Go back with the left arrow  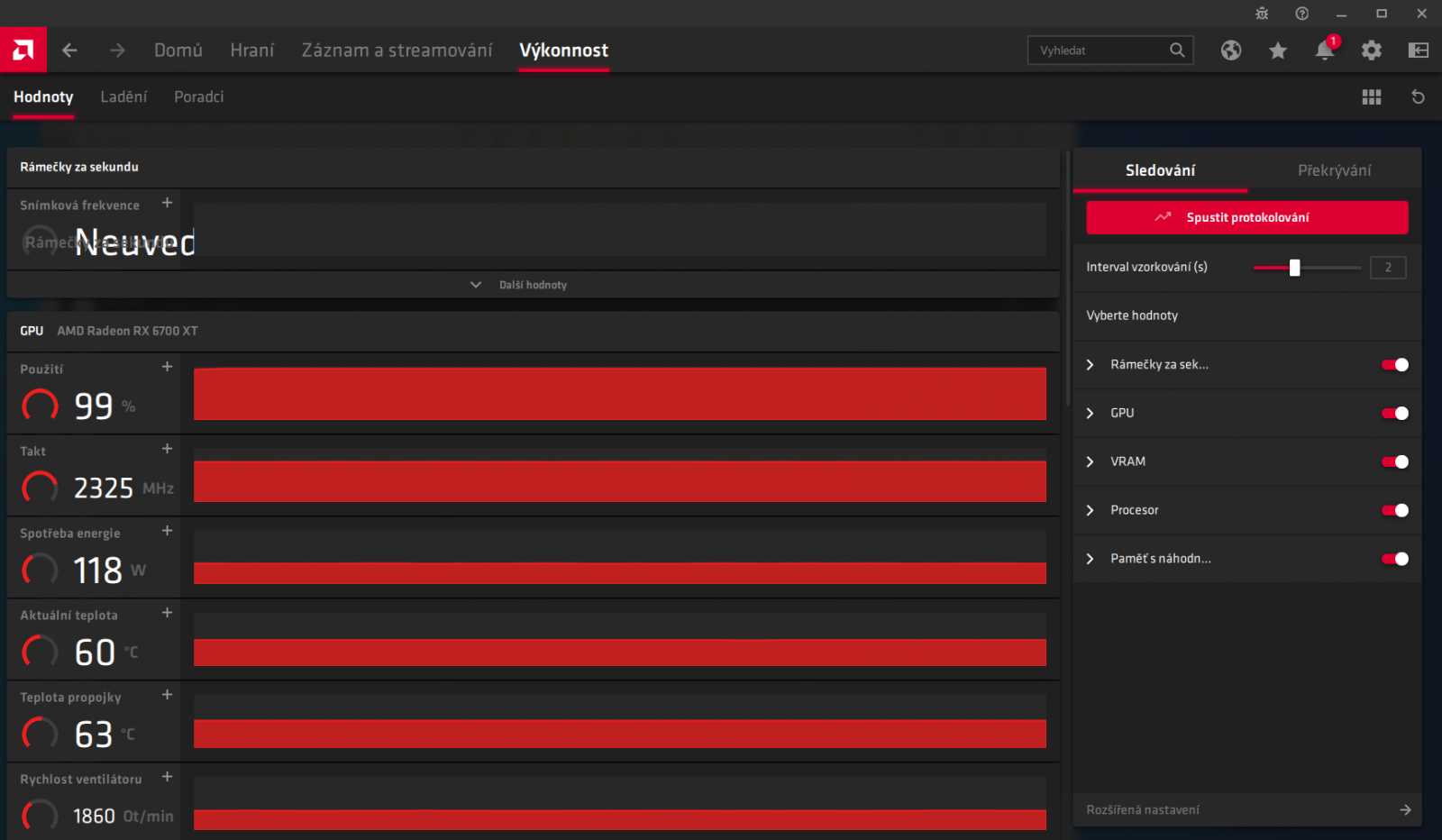pos(69,50)
